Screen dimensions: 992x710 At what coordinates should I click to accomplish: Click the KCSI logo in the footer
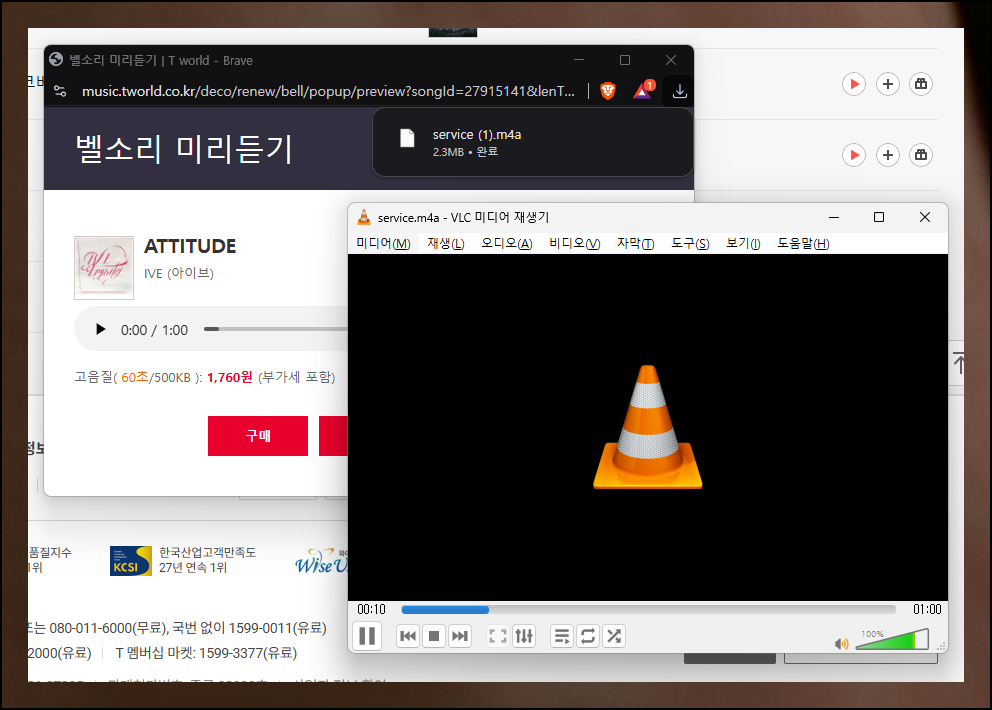click(130, 561)
